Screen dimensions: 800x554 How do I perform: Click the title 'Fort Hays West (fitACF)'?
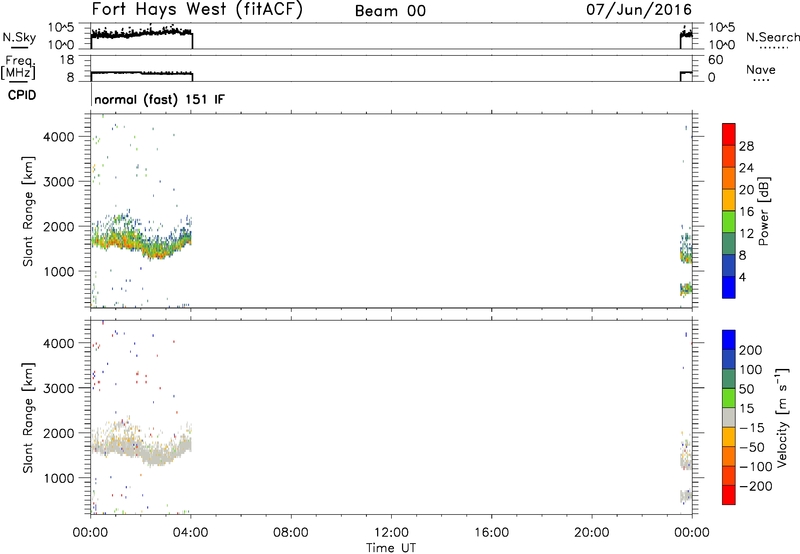click(x=197, y=10)
